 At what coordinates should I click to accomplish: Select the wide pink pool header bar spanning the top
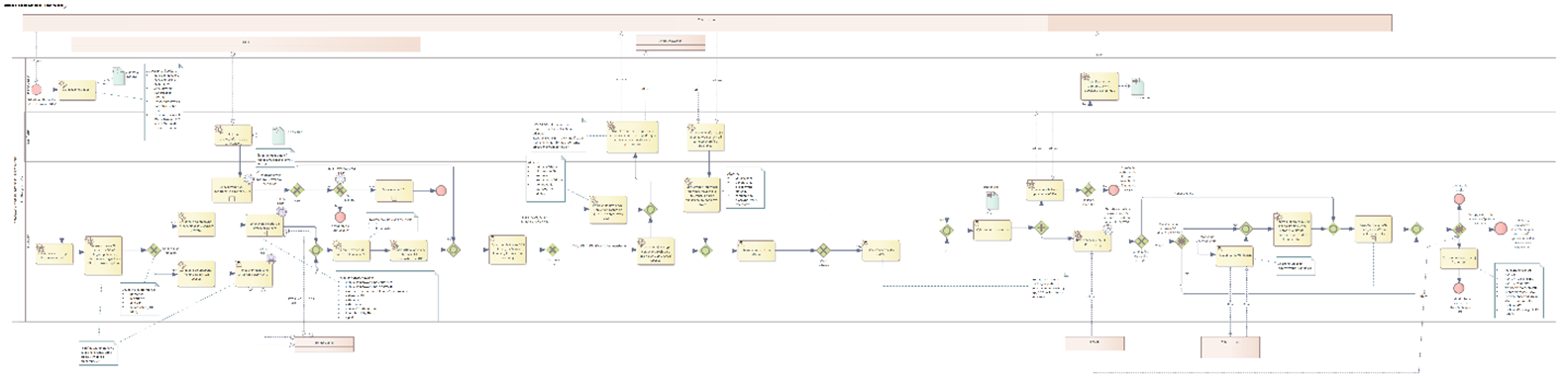(x=707, y=23)
